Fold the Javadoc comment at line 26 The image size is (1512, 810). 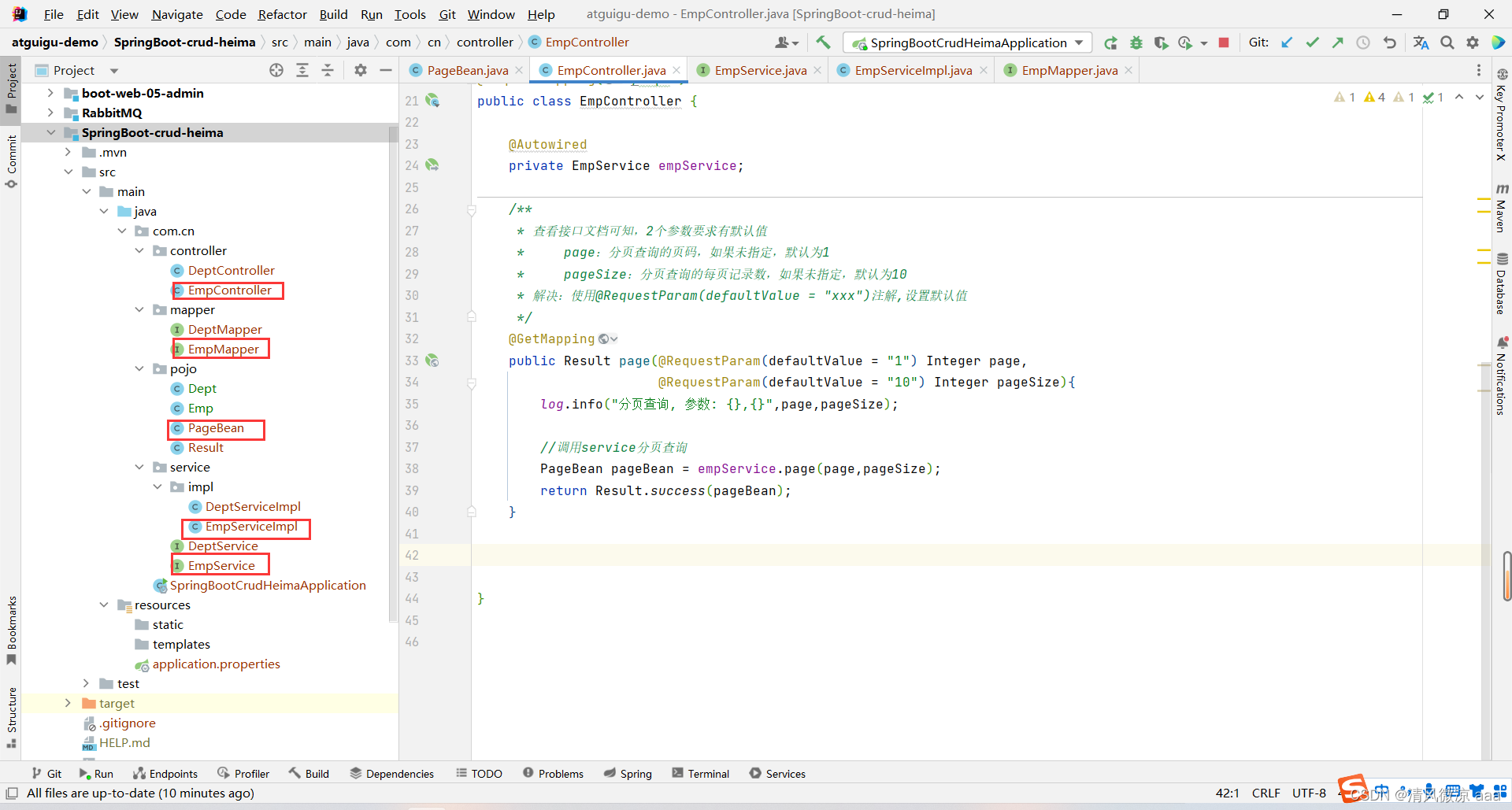472,209
